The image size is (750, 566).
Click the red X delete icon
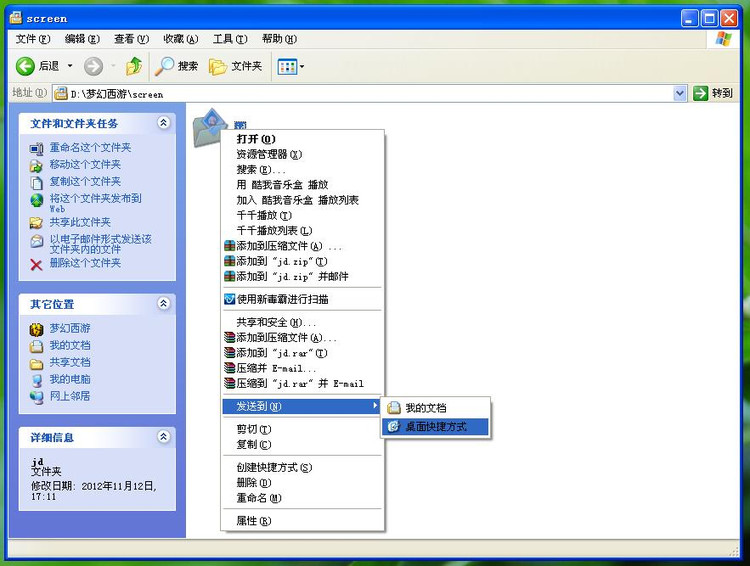pyautogui.click(x=36, y=264)
